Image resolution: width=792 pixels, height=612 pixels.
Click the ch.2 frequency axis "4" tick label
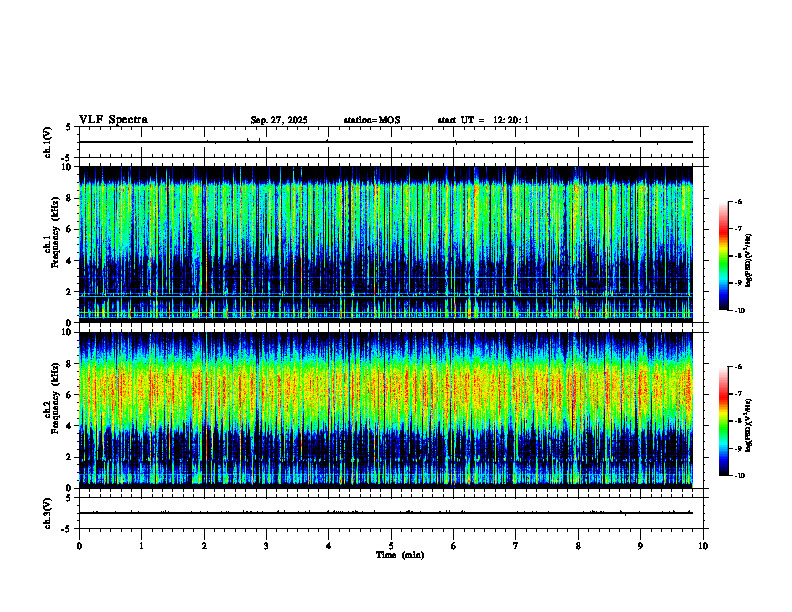[x=70, y=426]
